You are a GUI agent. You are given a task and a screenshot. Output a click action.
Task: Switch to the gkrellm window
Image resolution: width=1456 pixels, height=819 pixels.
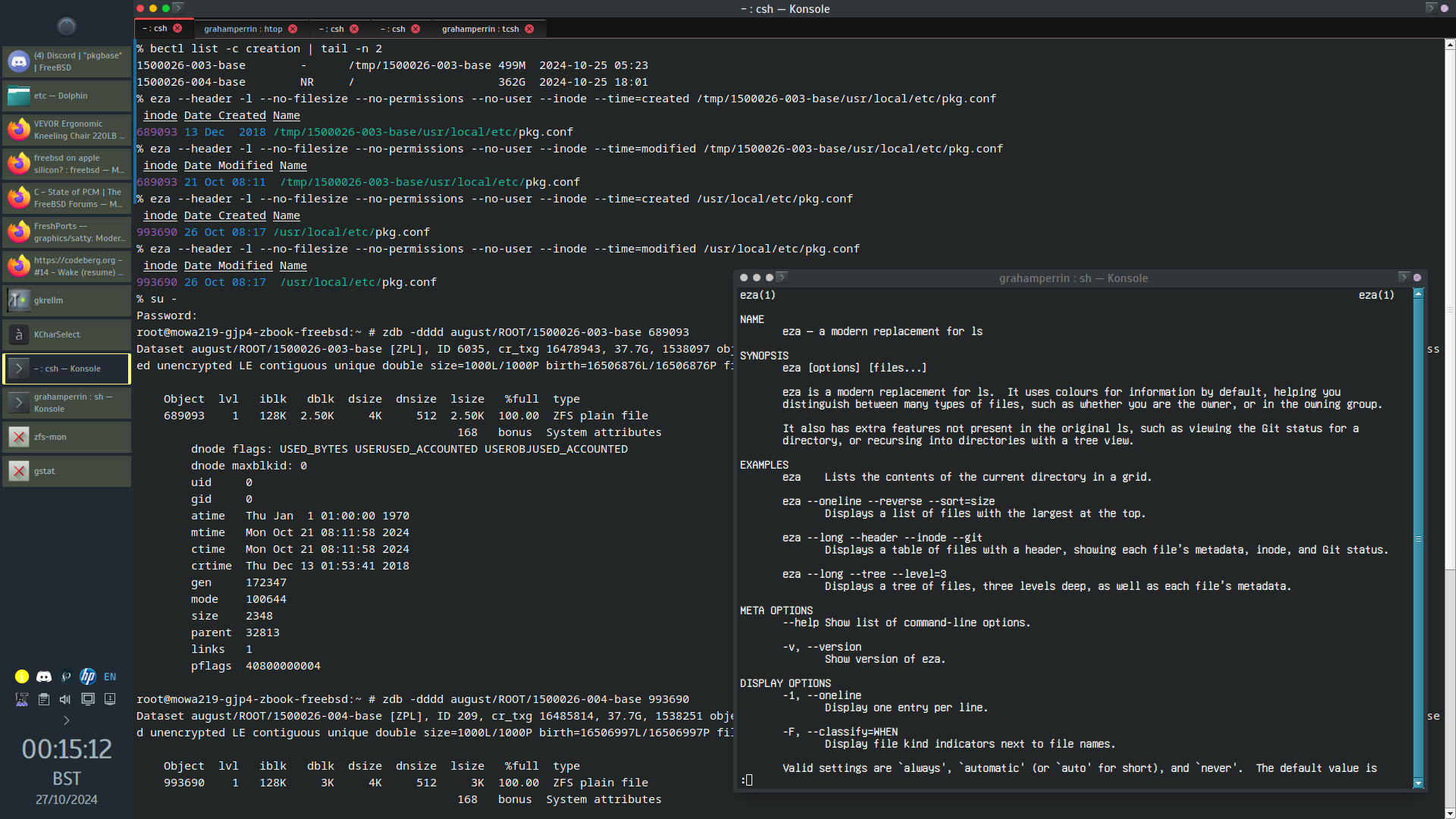(x=67, y=300)
